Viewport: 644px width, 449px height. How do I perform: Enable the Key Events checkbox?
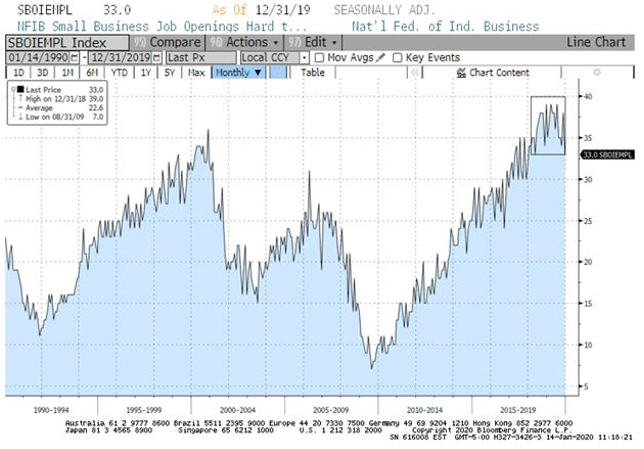(x=398, y=58)
